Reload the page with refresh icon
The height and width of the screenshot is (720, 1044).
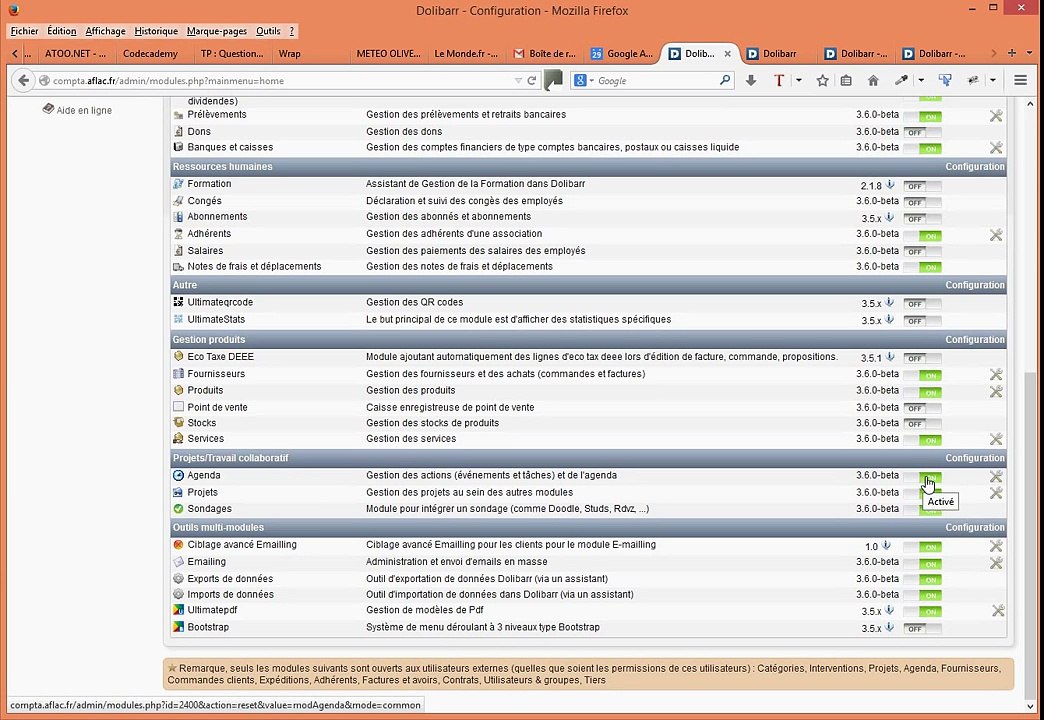(531, 81)
